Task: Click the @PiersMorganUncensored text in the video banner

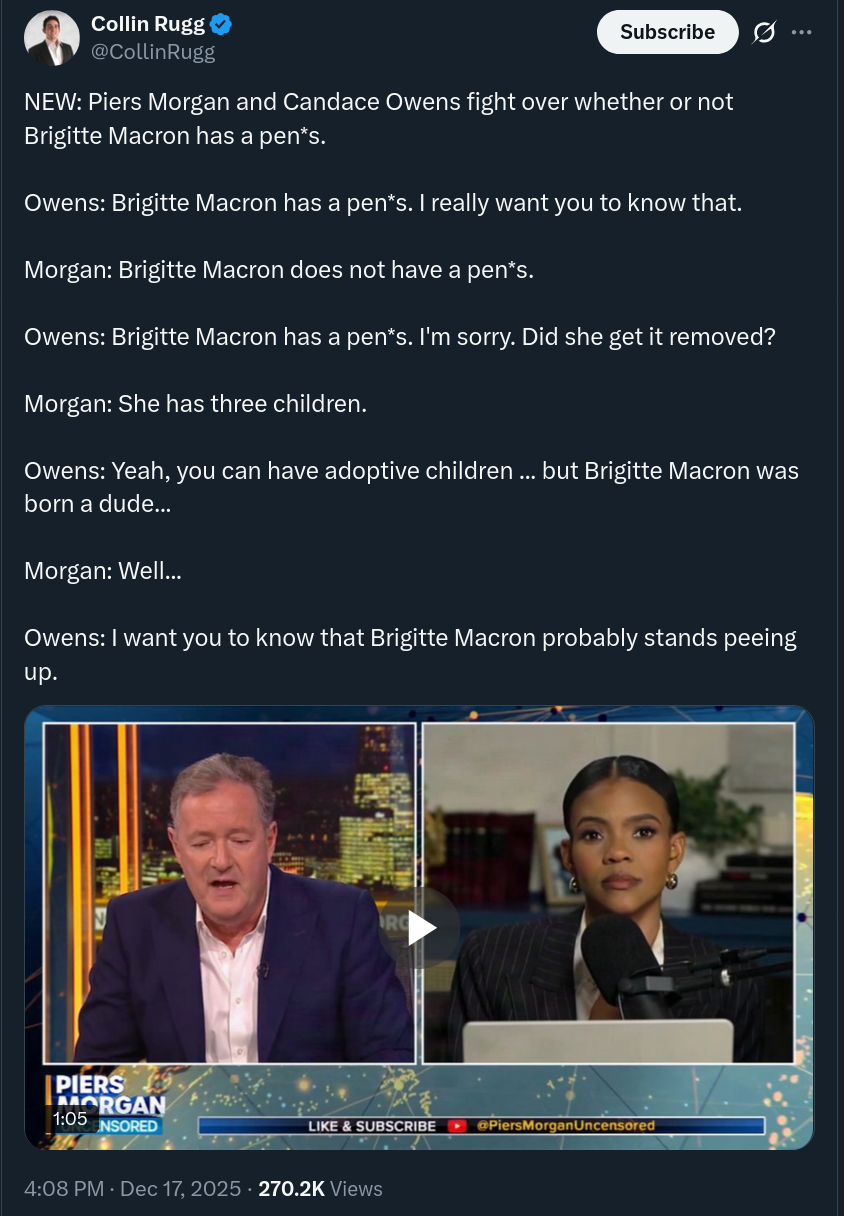Action: (x=565, y=1125)
